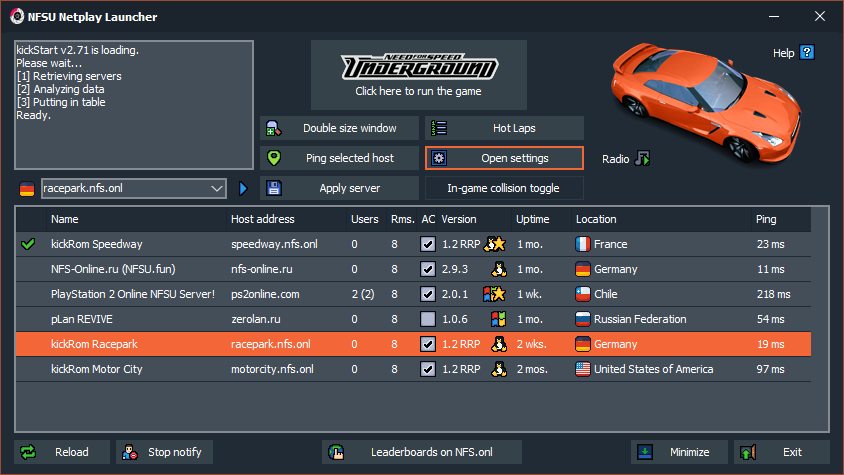Sort table by Rms. column header

click(402, 219)
